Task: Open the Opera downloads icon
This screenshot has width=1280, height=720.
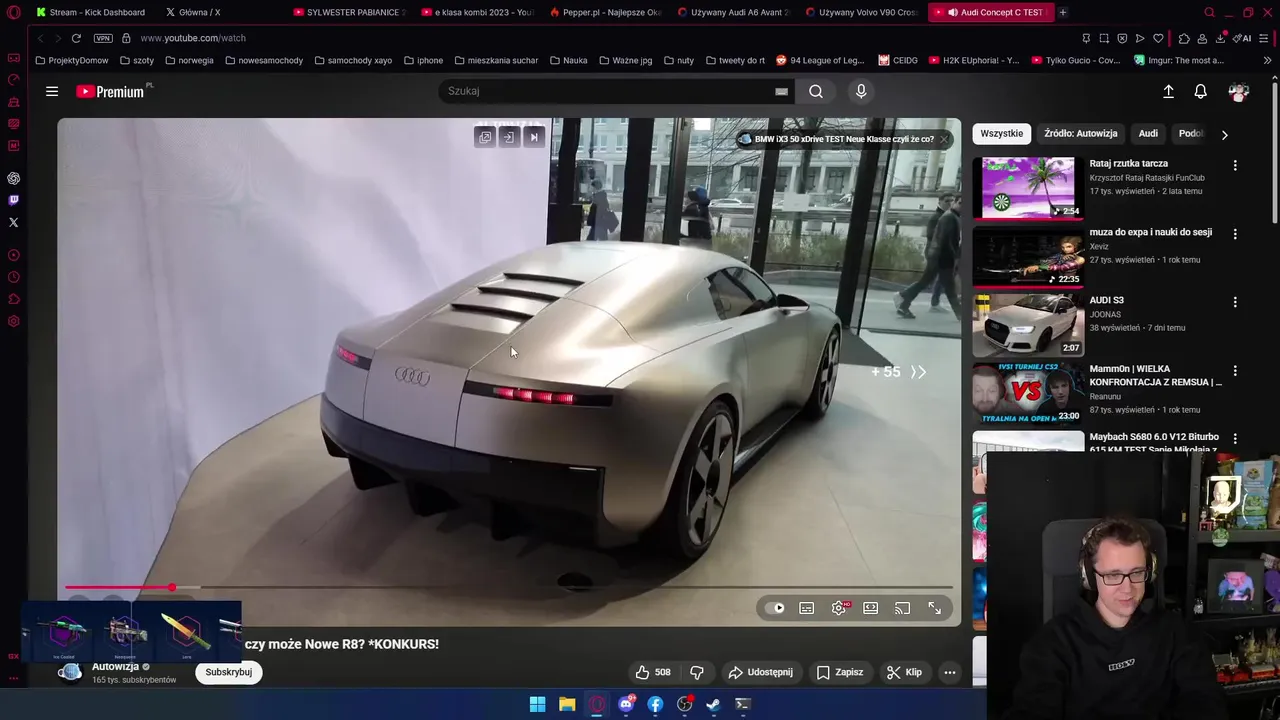Action: (x=1221, y=38)
